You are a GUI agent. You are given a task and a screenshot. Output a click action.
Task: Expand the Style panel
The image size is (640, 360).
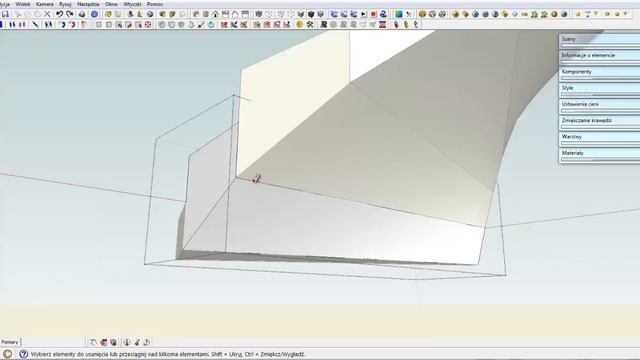tap(600, 88)
